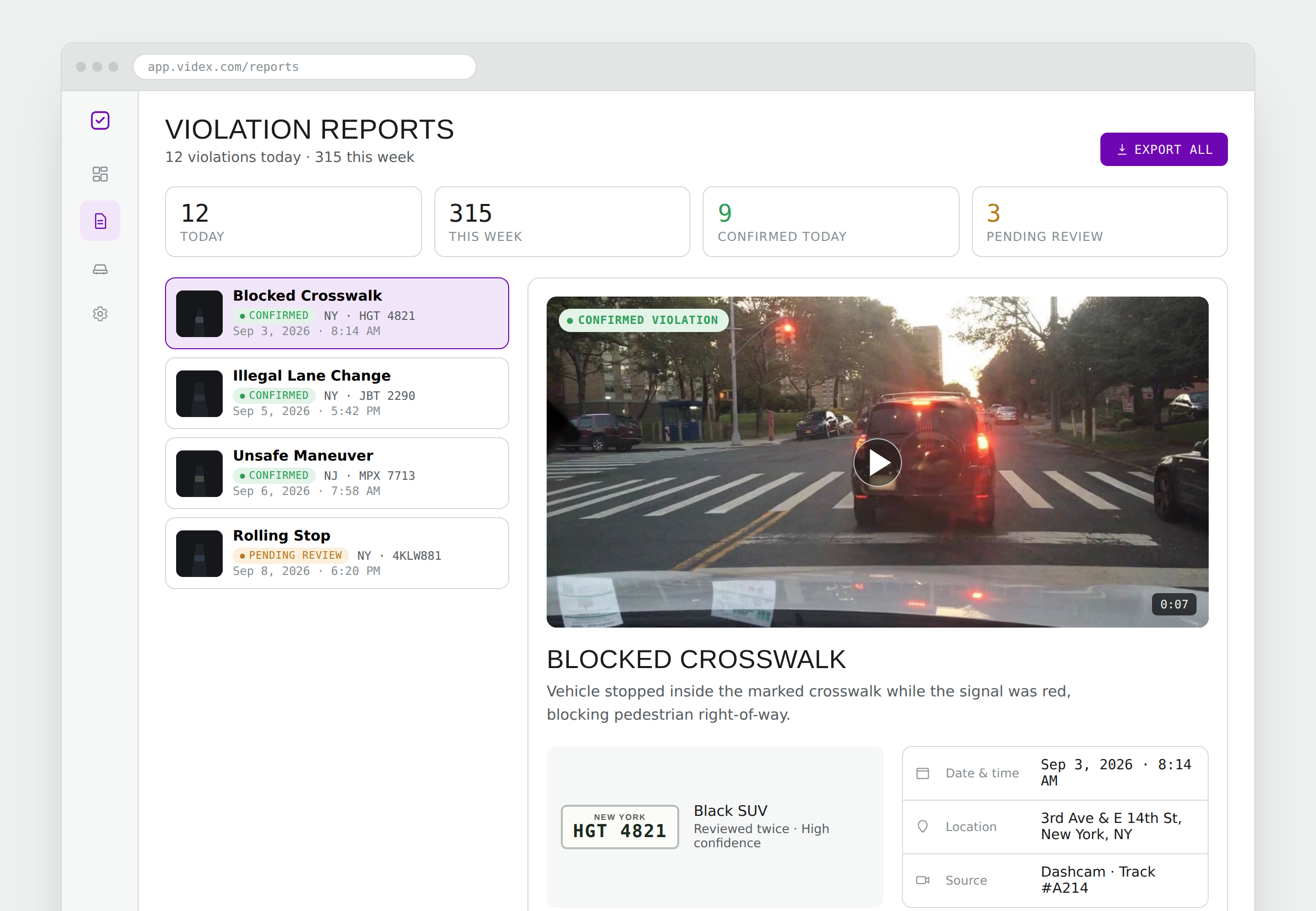Click the 12 Today stat card
The width and height of the screenshot is (1316, 911).
pyautogui.click(x=294, y=222)
